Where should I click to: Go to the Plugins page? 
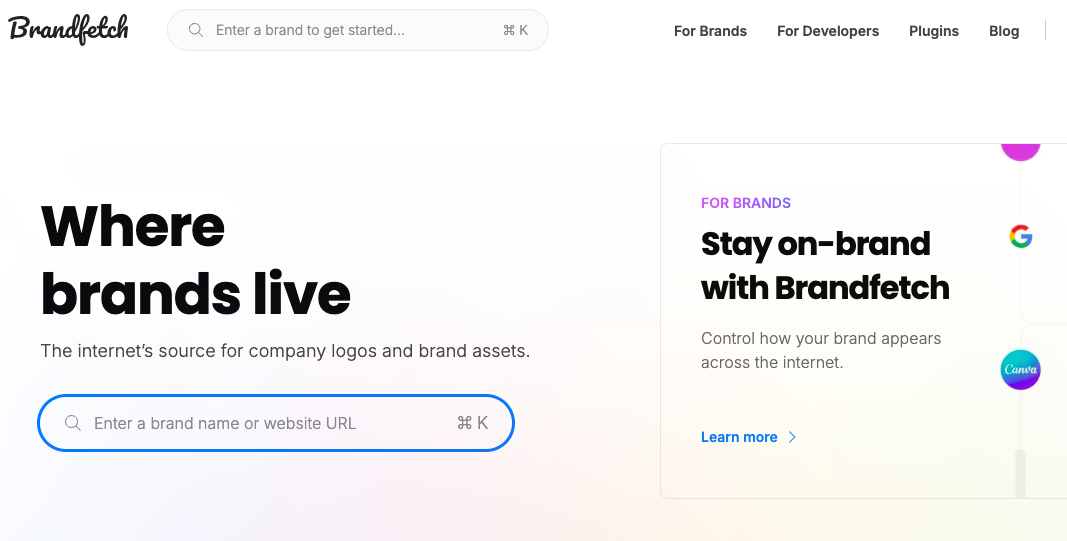pos(934,31)
